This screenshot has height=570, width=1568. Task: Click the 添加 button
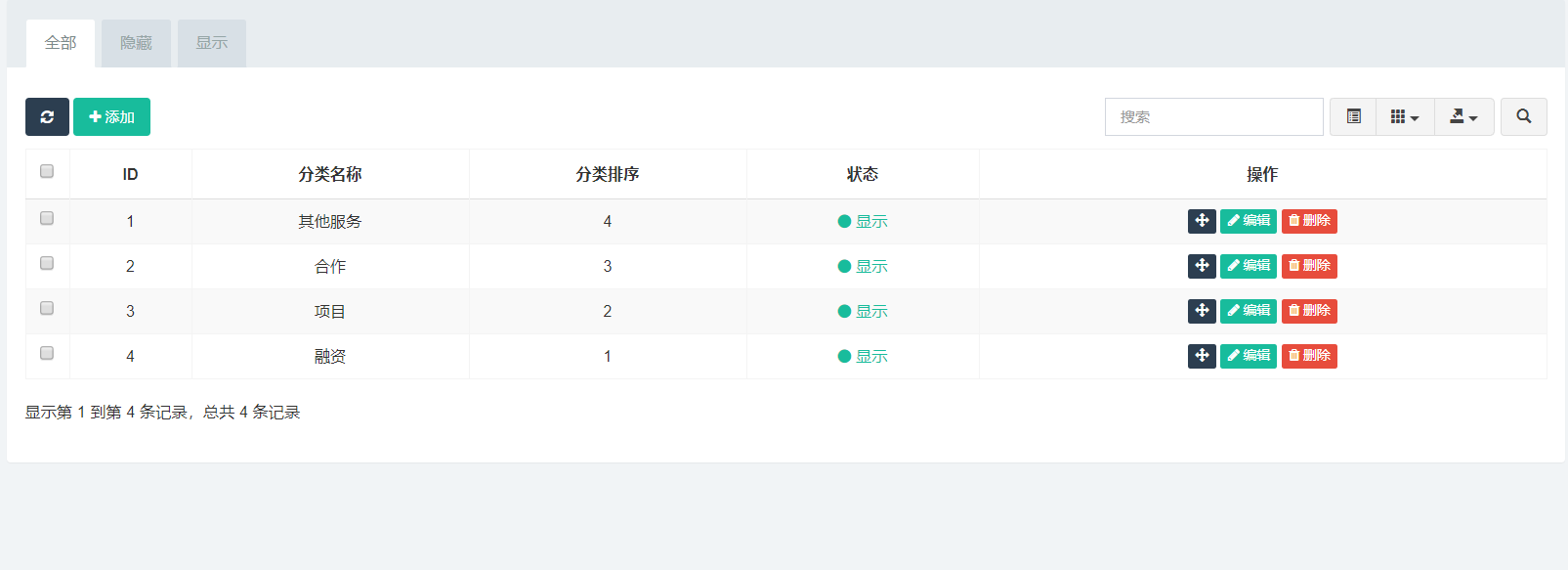point(111,116)
